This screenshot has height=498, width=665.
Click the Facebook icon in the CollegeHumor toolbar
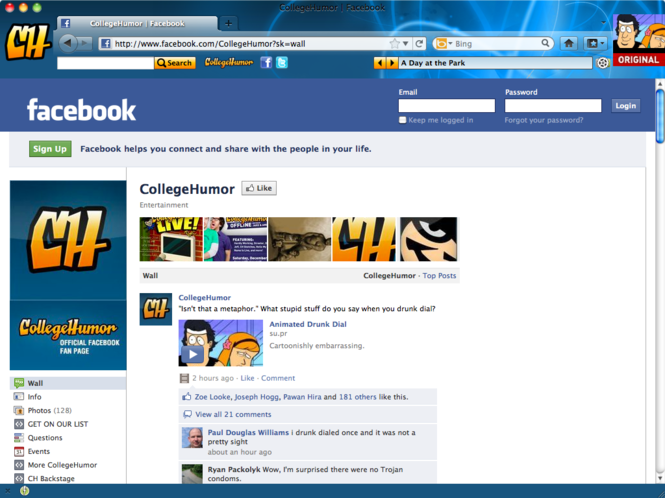(x=266, y=62)
